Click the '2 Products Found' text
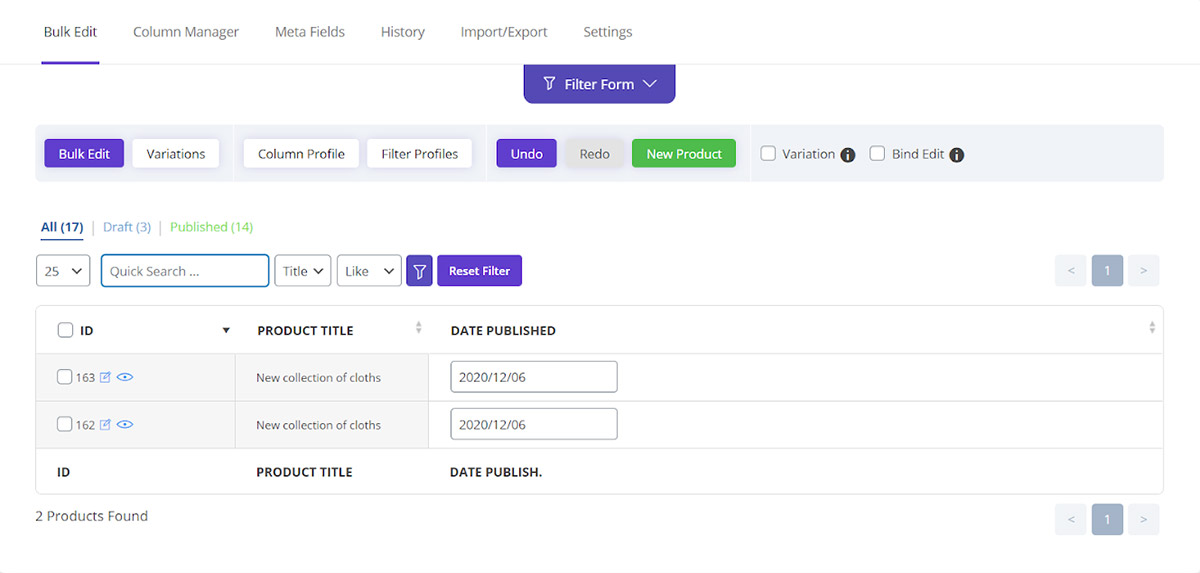The width and height of the screenshot is (1200, 573). 92,516
